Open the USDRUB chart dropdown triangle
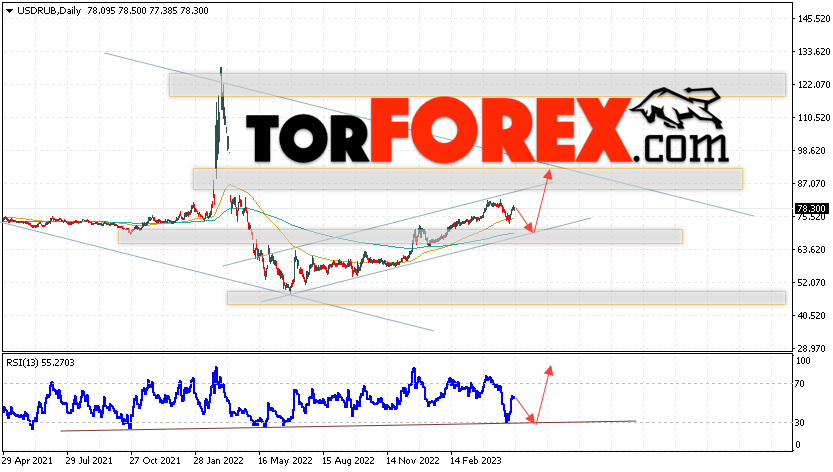Image resolution: width=833 pixels, height=472 pixels. (9, 11)
